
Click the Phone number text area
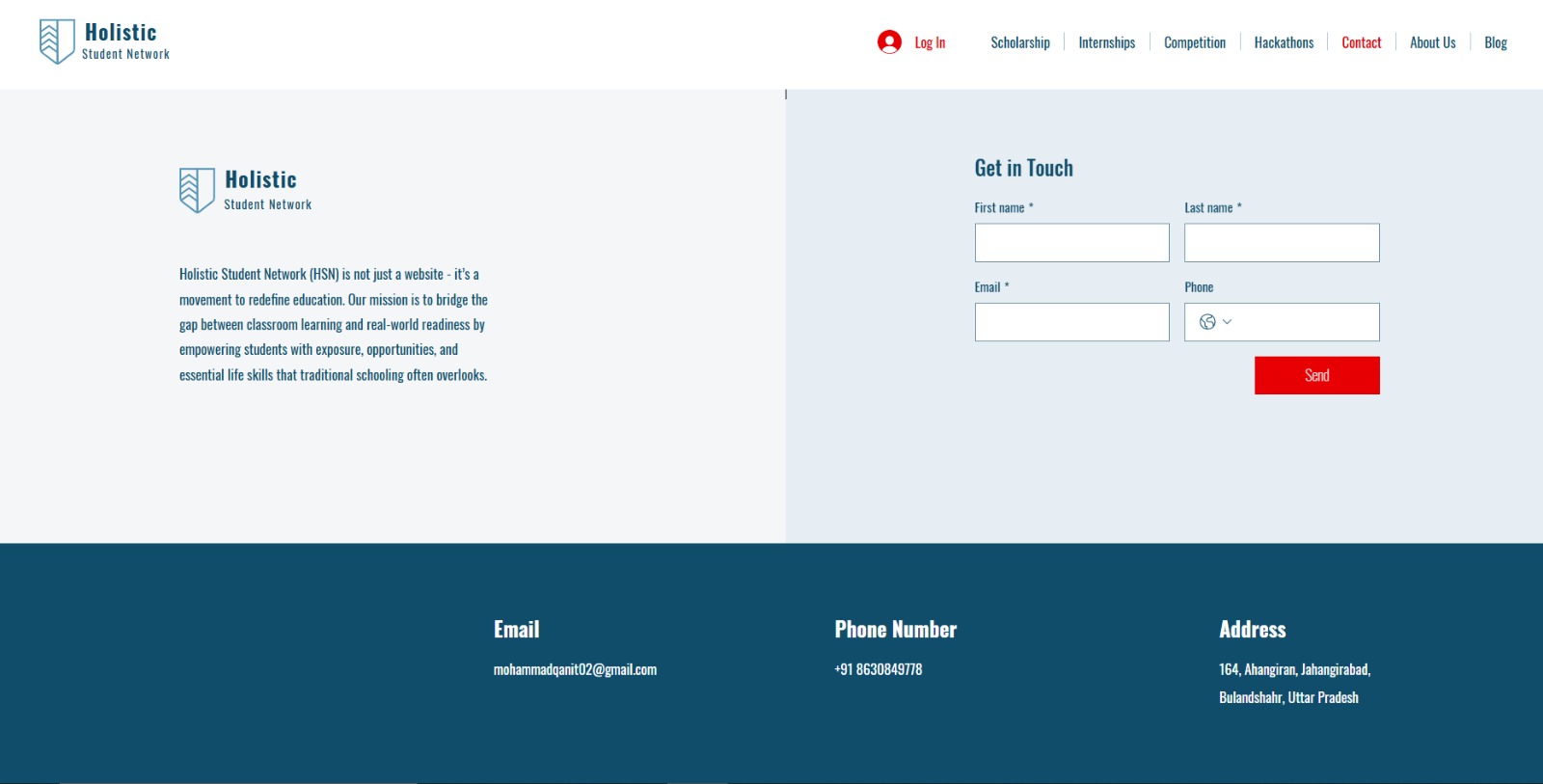pyautogui.click(x=1307, y=322)
